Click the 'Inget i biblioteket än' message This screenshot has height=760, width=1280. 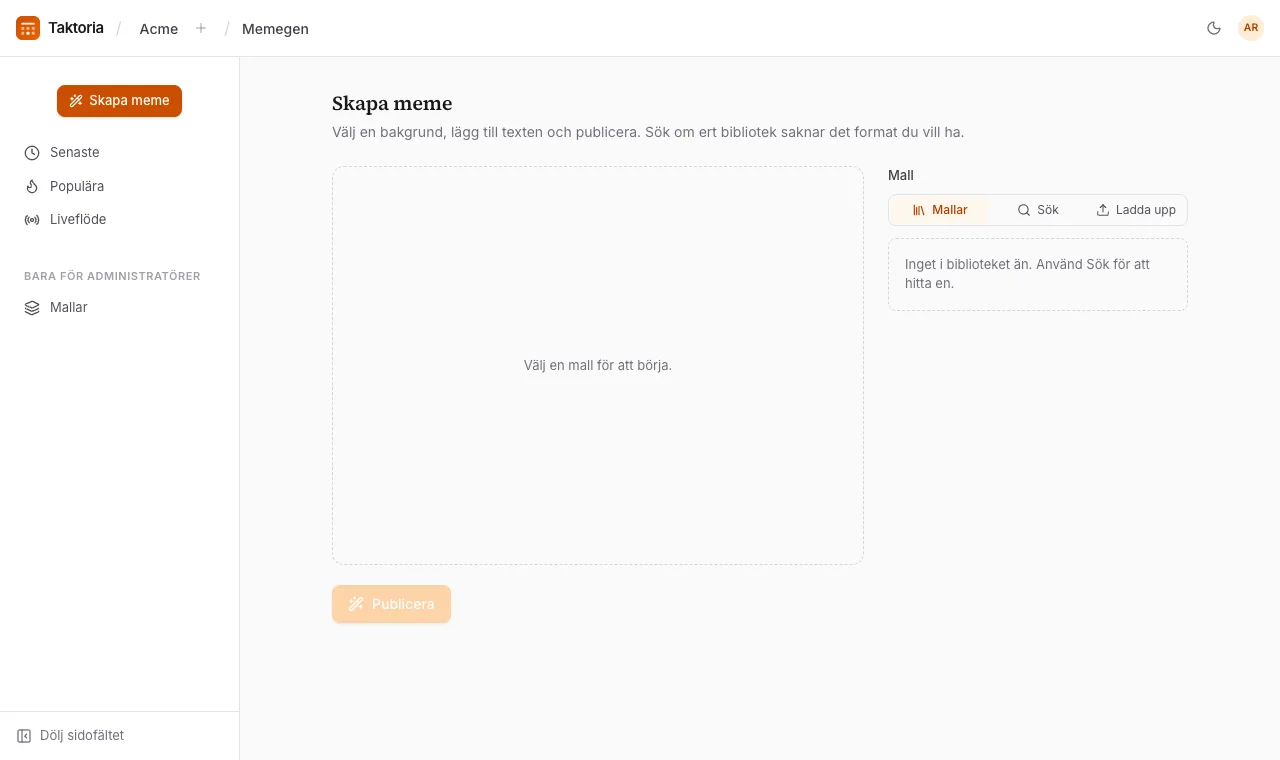coord(1038,274)
